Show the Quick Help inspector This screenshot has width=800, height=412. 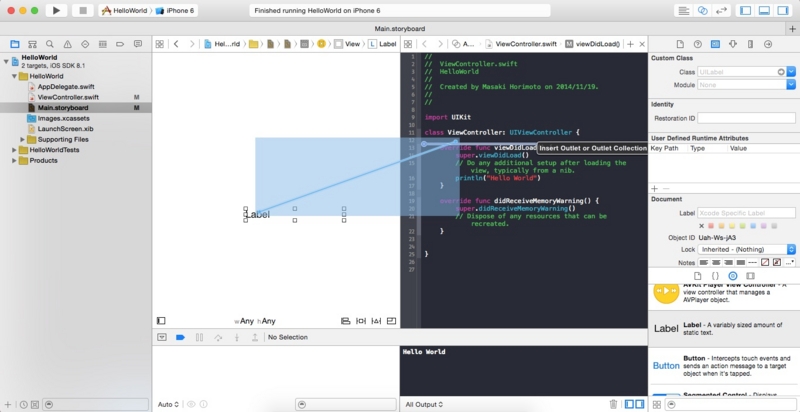tap(697, 44)
